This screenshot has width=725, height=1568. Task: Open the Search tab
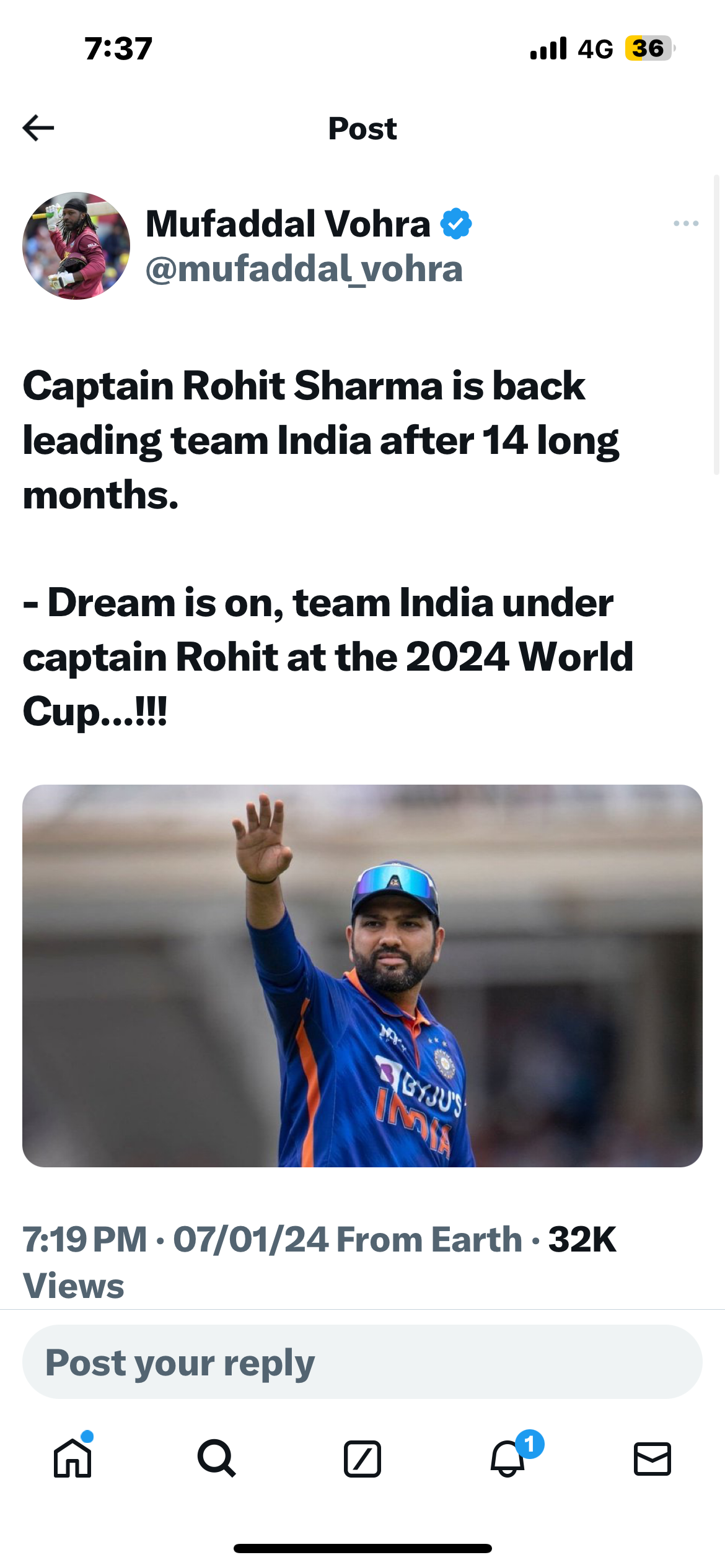pos(217,1458)
